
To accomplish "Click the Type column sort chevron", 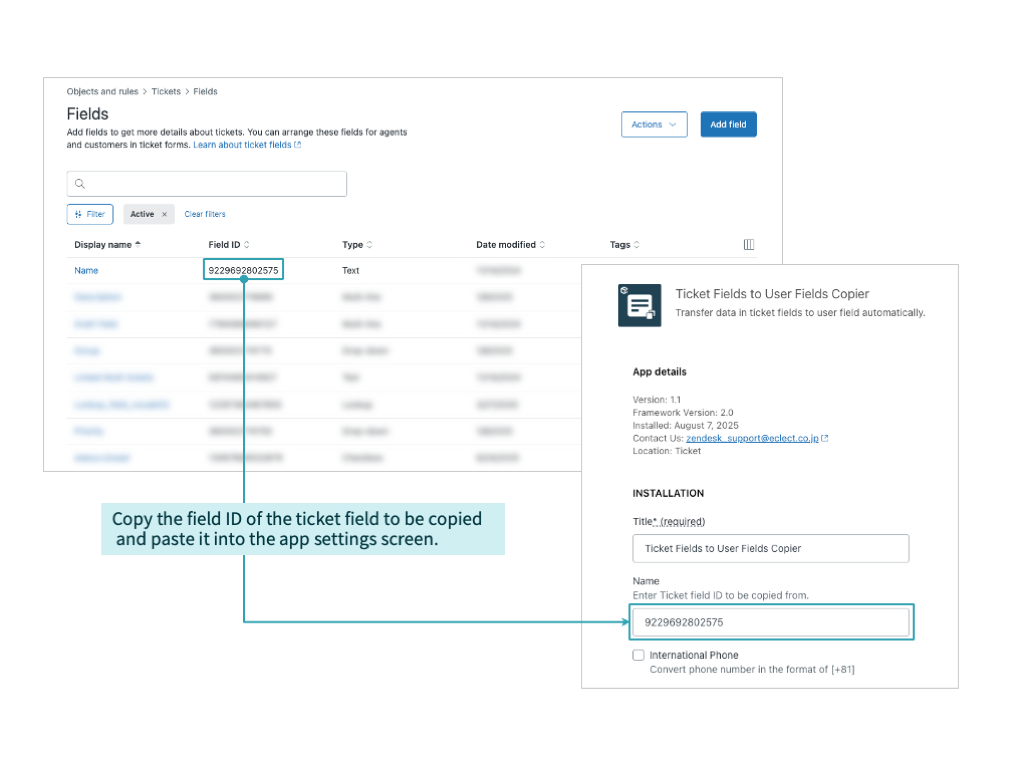I will tap(370, 244).
